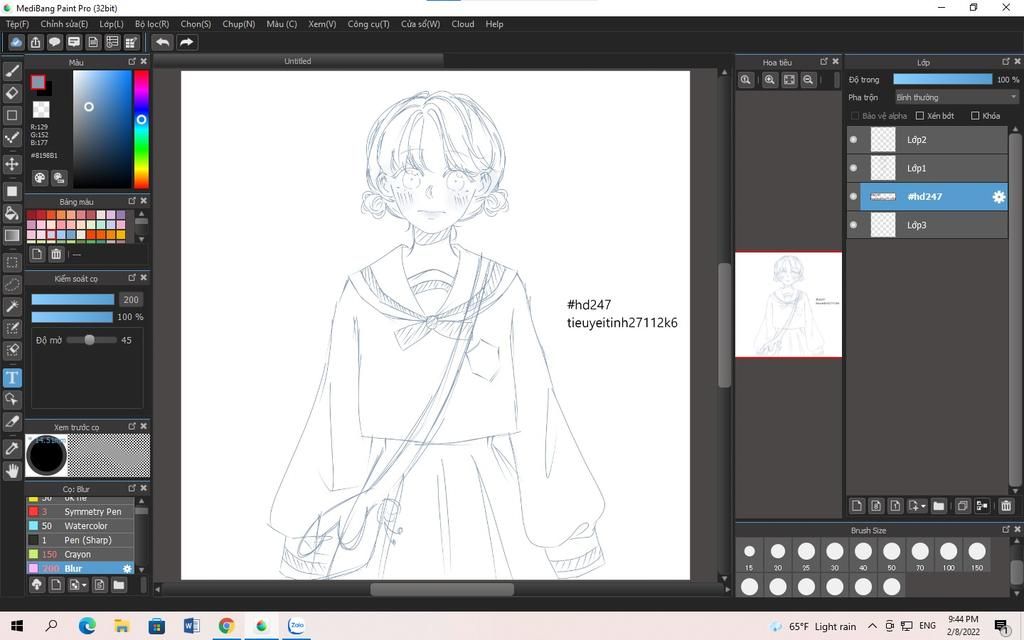This screenshot has width=1024, height=640.
Task: Select the transparent color swatch
Action: point(41,109)
